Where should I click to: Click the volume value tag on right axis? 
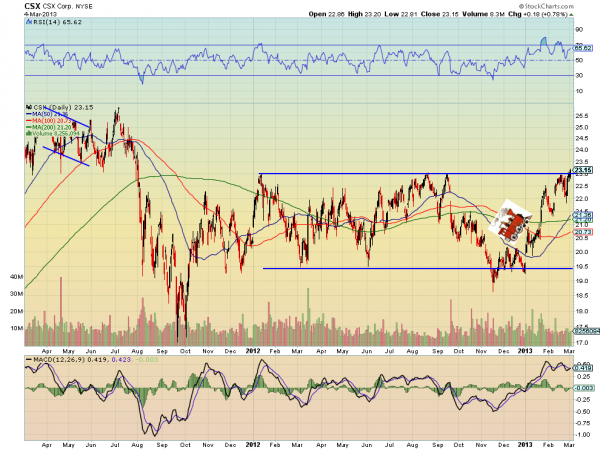point(586,331)
